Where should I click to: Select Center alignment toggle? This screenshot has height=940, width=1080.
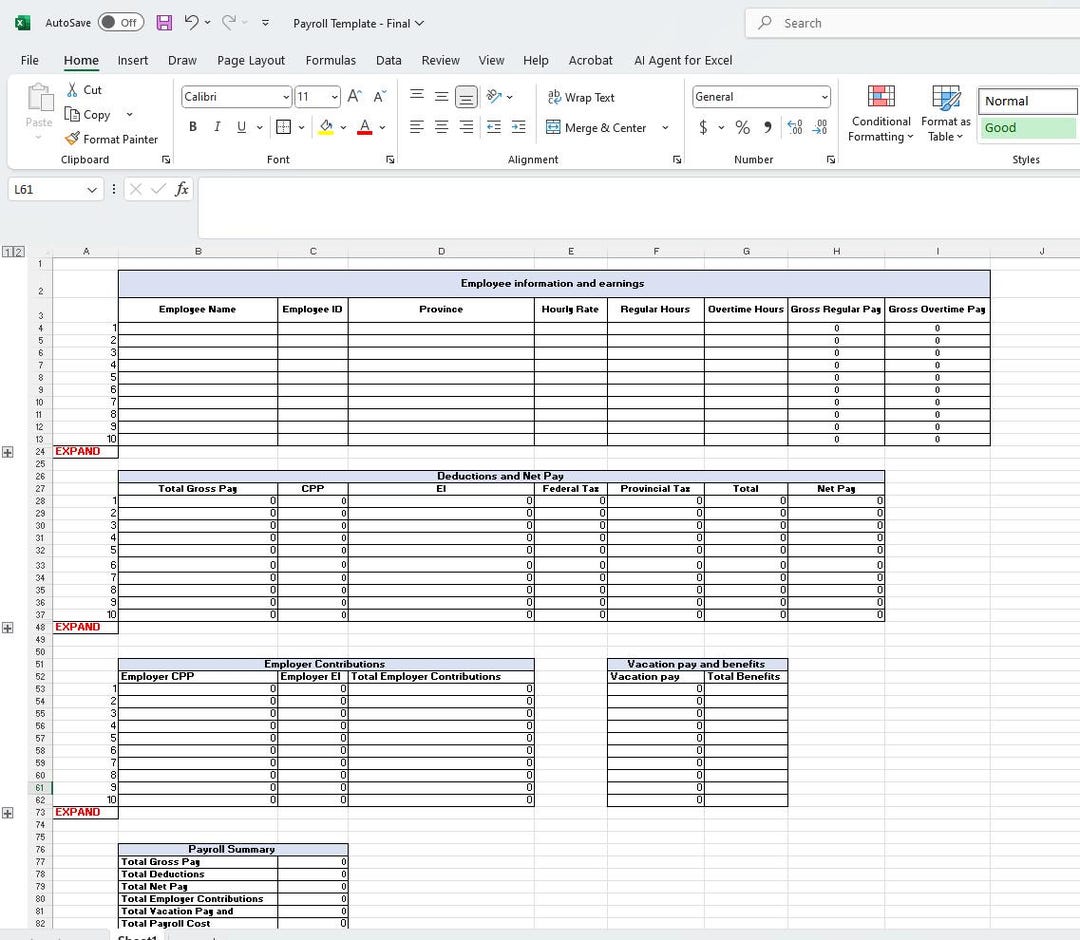441,127
